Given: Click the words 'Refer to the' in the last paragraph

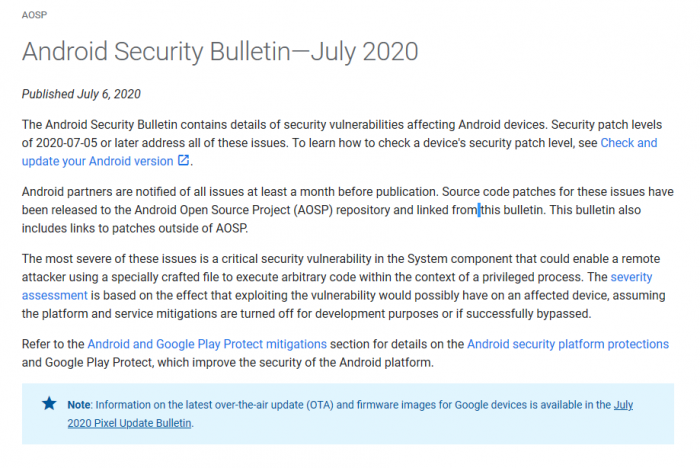Looking at the screenshot, I should pyautogui.click(x=53, y=344).
